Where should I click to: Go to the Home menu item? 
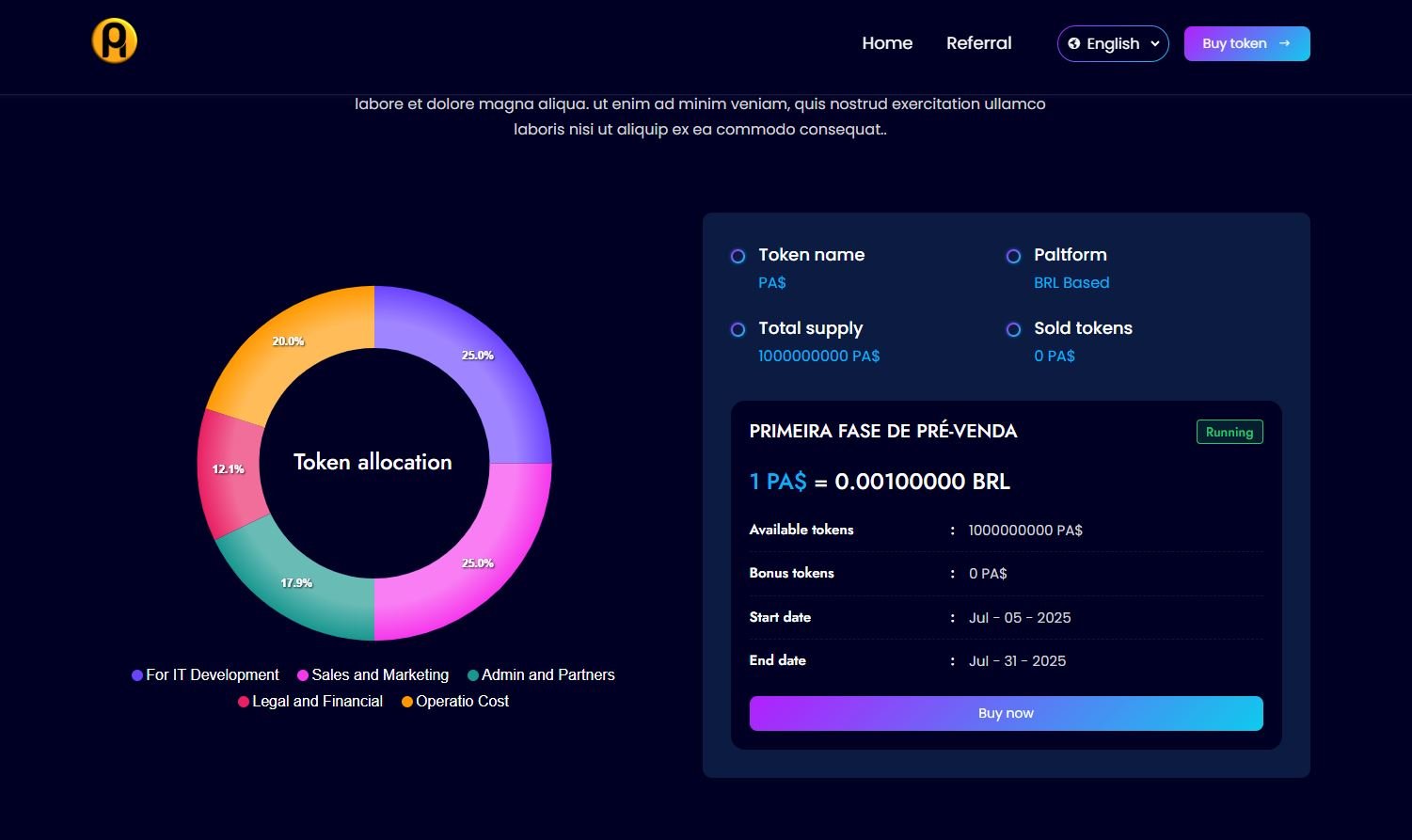coord(886,43)
